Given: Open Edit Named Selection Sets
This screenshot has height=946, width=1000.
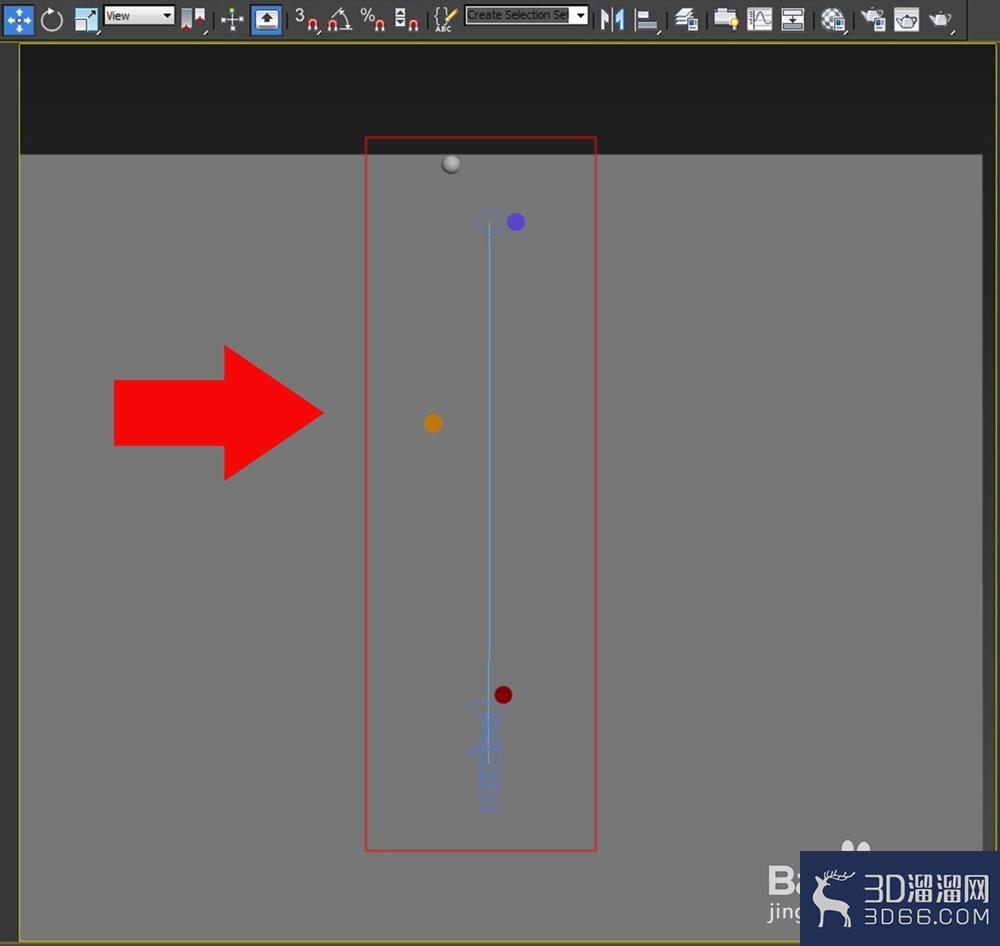Looking at the screenshot, I should (x=445, y=20).
